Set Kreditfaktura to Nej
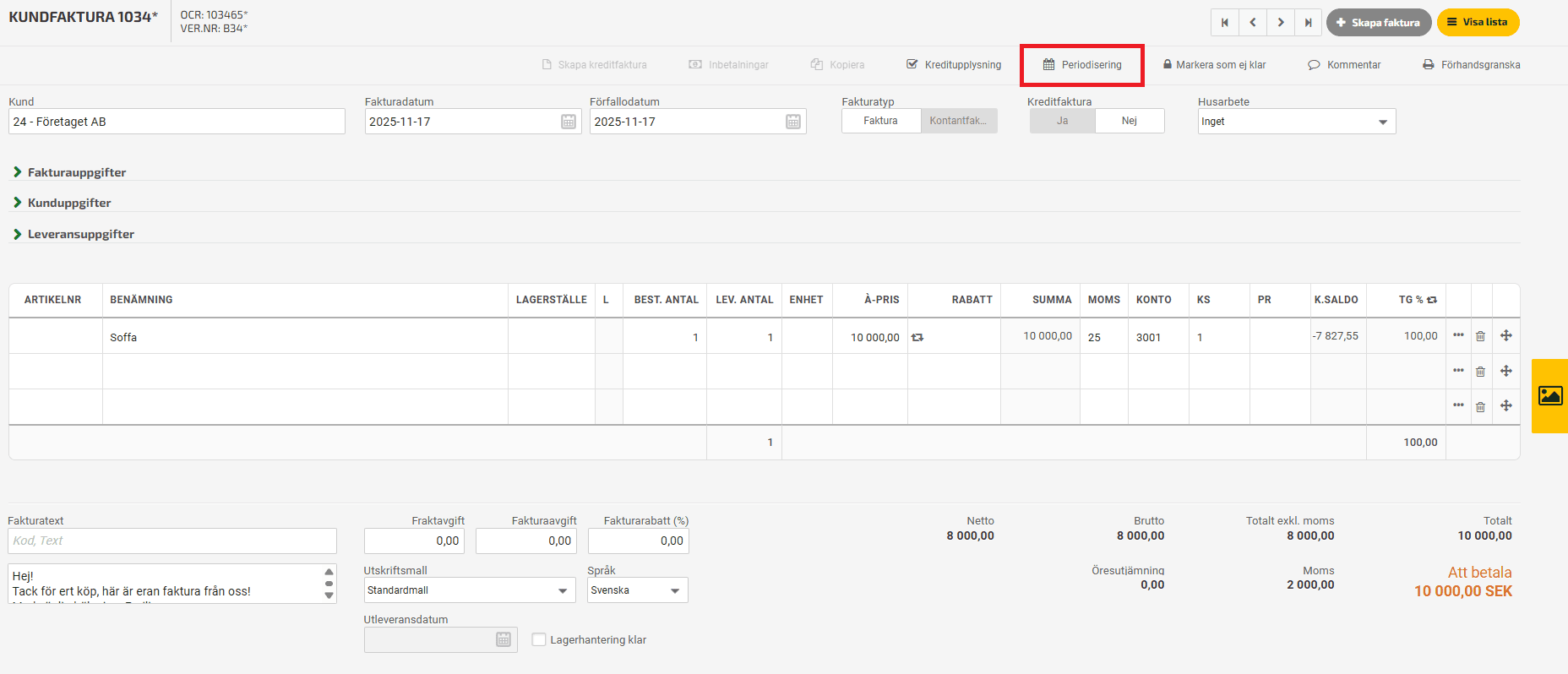 click(1129, 121)
